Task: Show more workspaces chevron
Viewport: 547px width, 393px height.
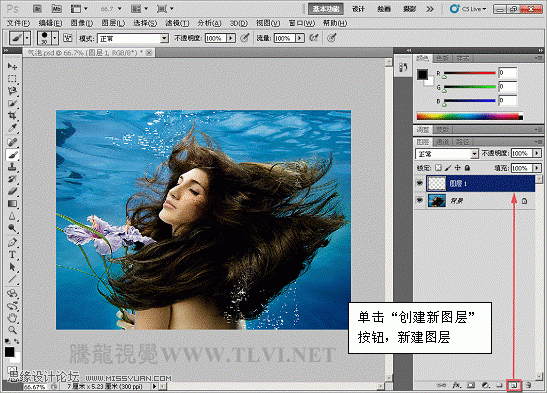Action: 430,9
